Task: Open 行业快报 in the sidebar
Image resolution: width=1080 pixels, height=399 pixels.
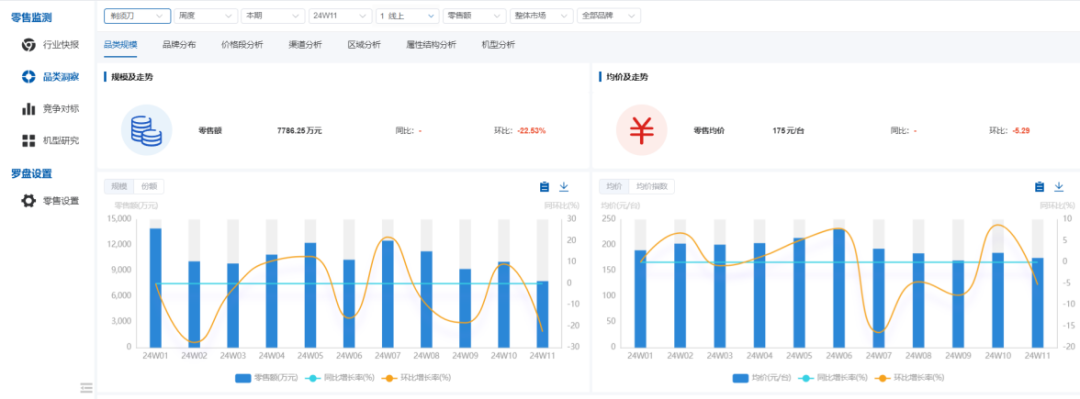Action: point(61,45)
